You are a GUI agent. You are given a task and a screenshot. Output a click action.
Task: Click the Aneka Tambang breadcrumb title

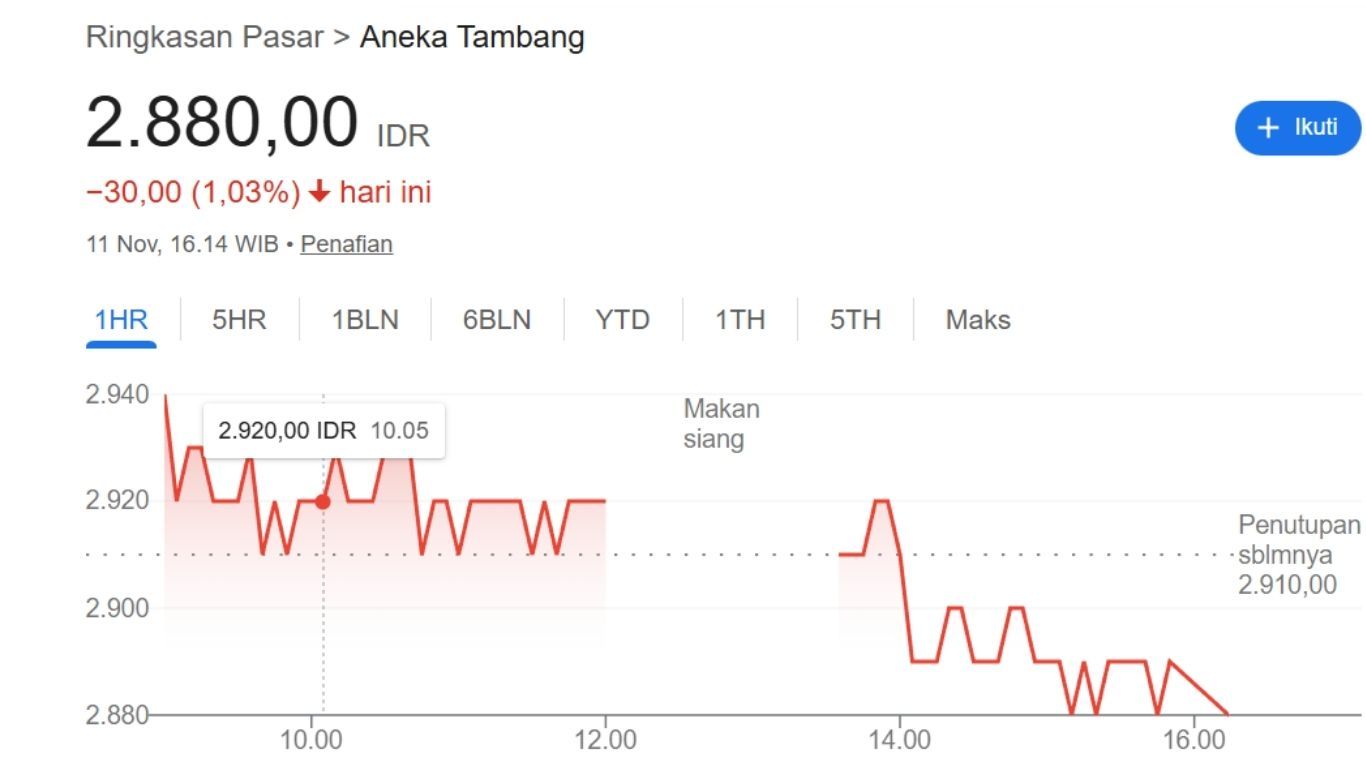tap(472, 37)
